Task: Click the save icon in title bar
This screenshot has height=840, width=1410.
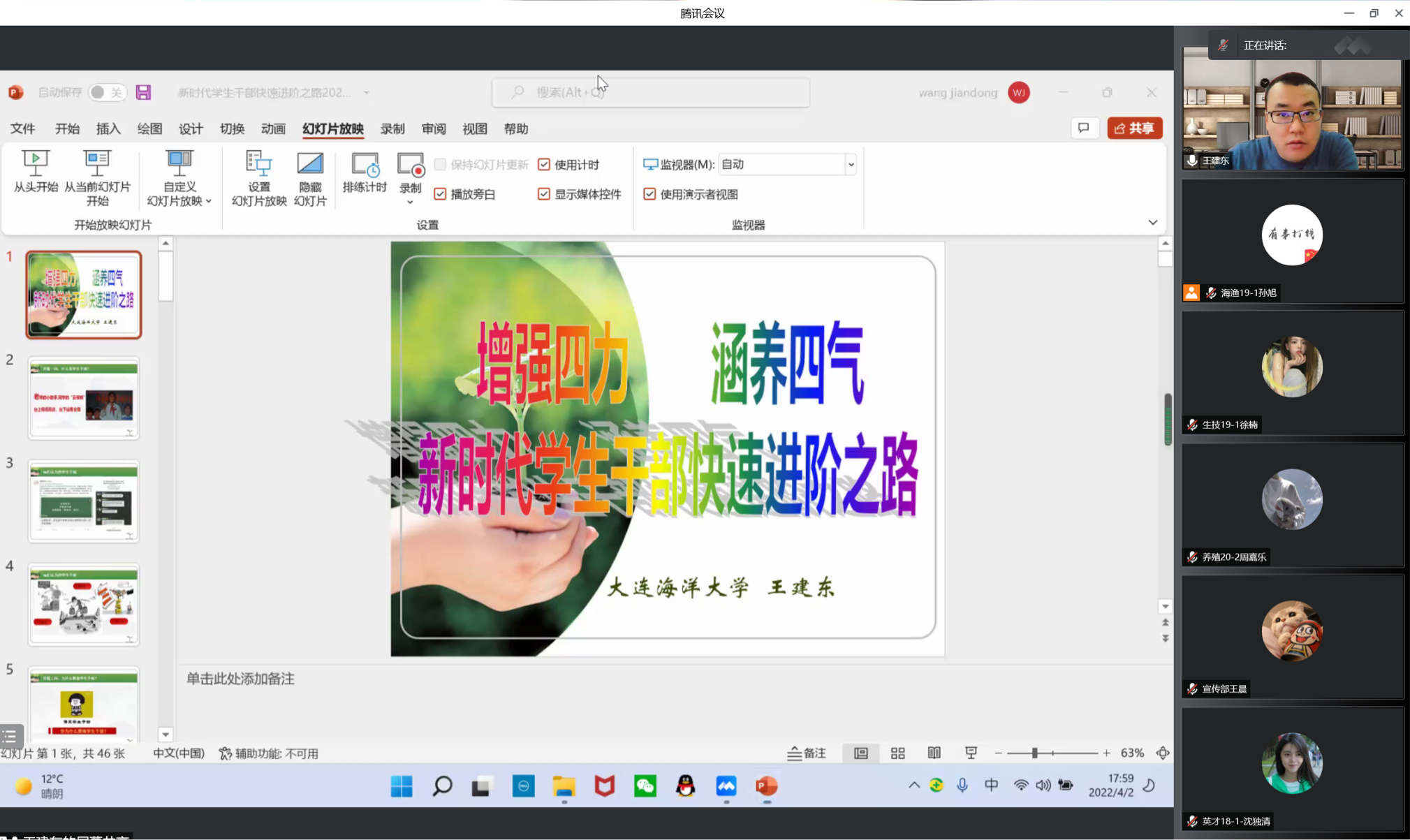Action: (143, 92)
